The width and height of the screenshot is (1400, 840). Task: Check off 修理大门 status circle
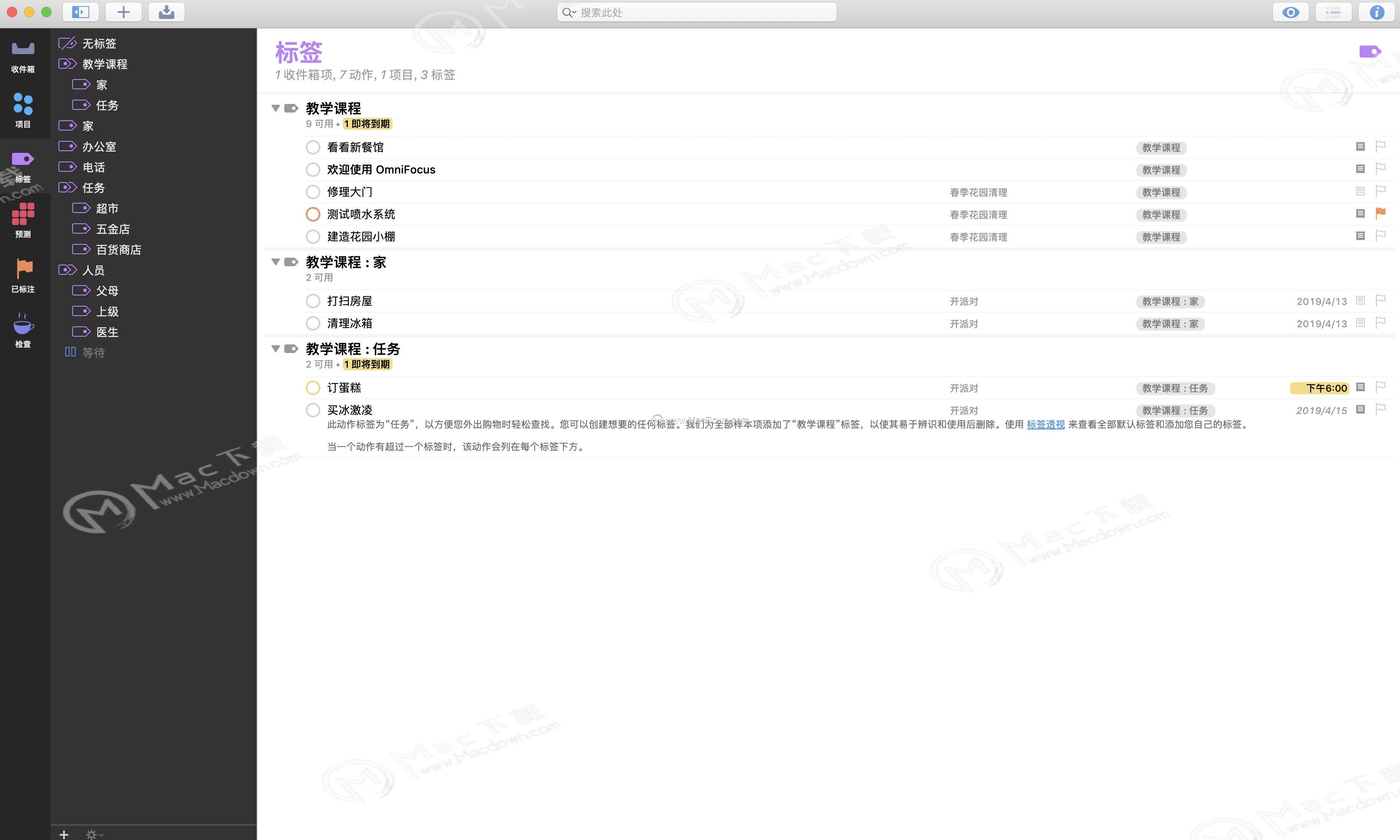point(313,192)
